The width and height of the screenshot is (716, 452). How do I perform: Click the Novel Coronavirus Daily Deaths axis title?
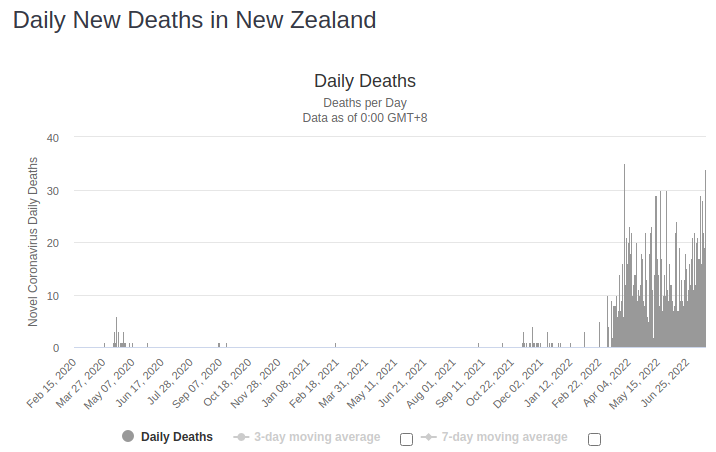33,242
